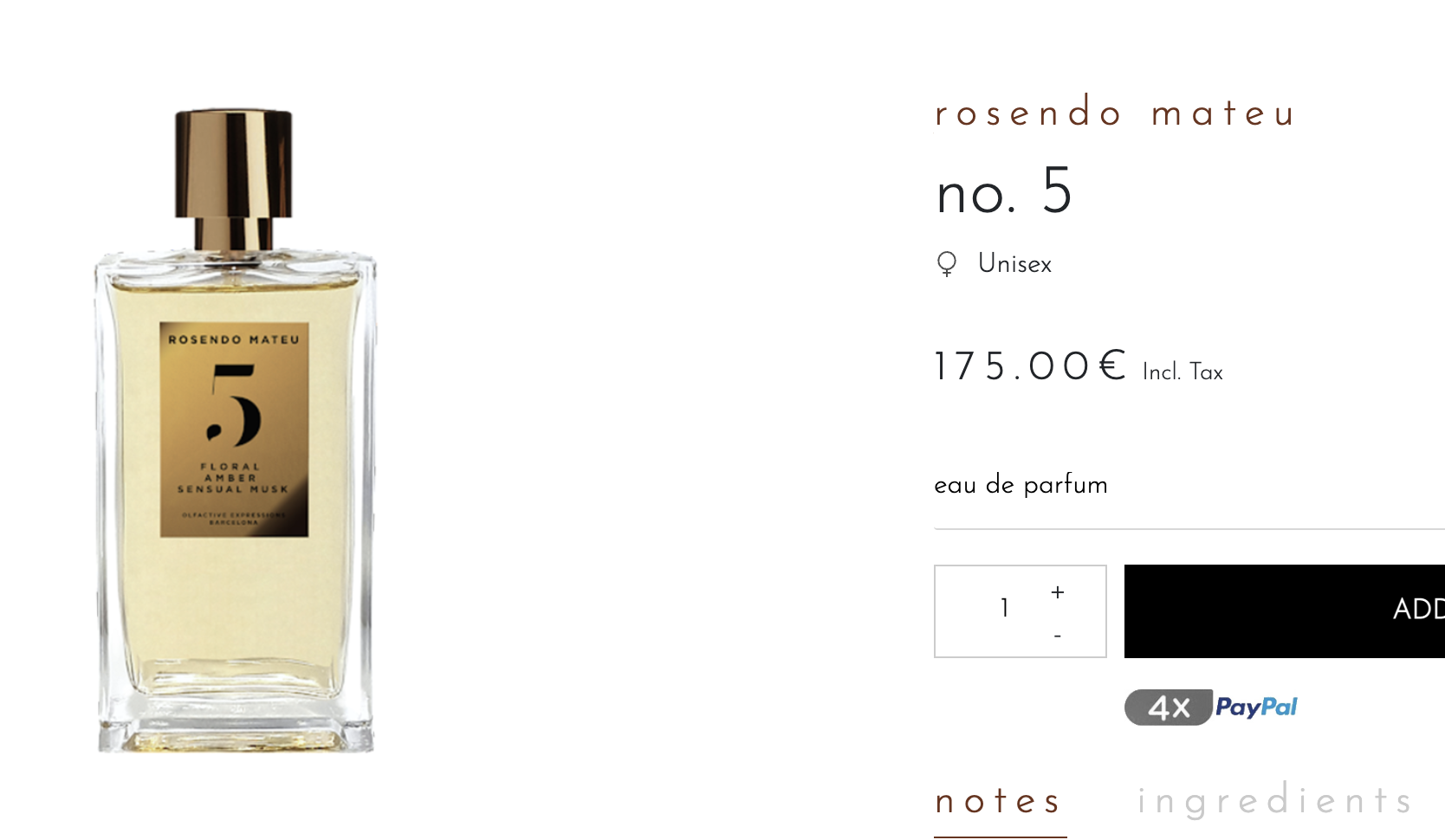Open the notes tab
The image size is (1445, 840).
[1000, 801]
